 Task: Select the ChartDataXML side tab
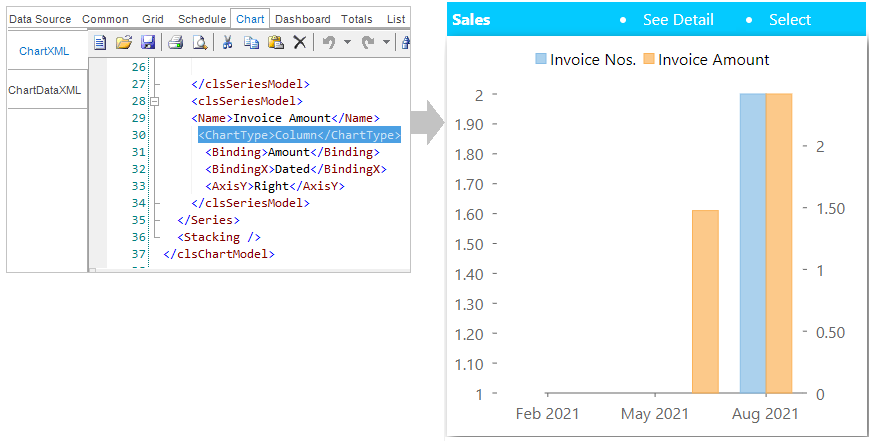point(45,90)
